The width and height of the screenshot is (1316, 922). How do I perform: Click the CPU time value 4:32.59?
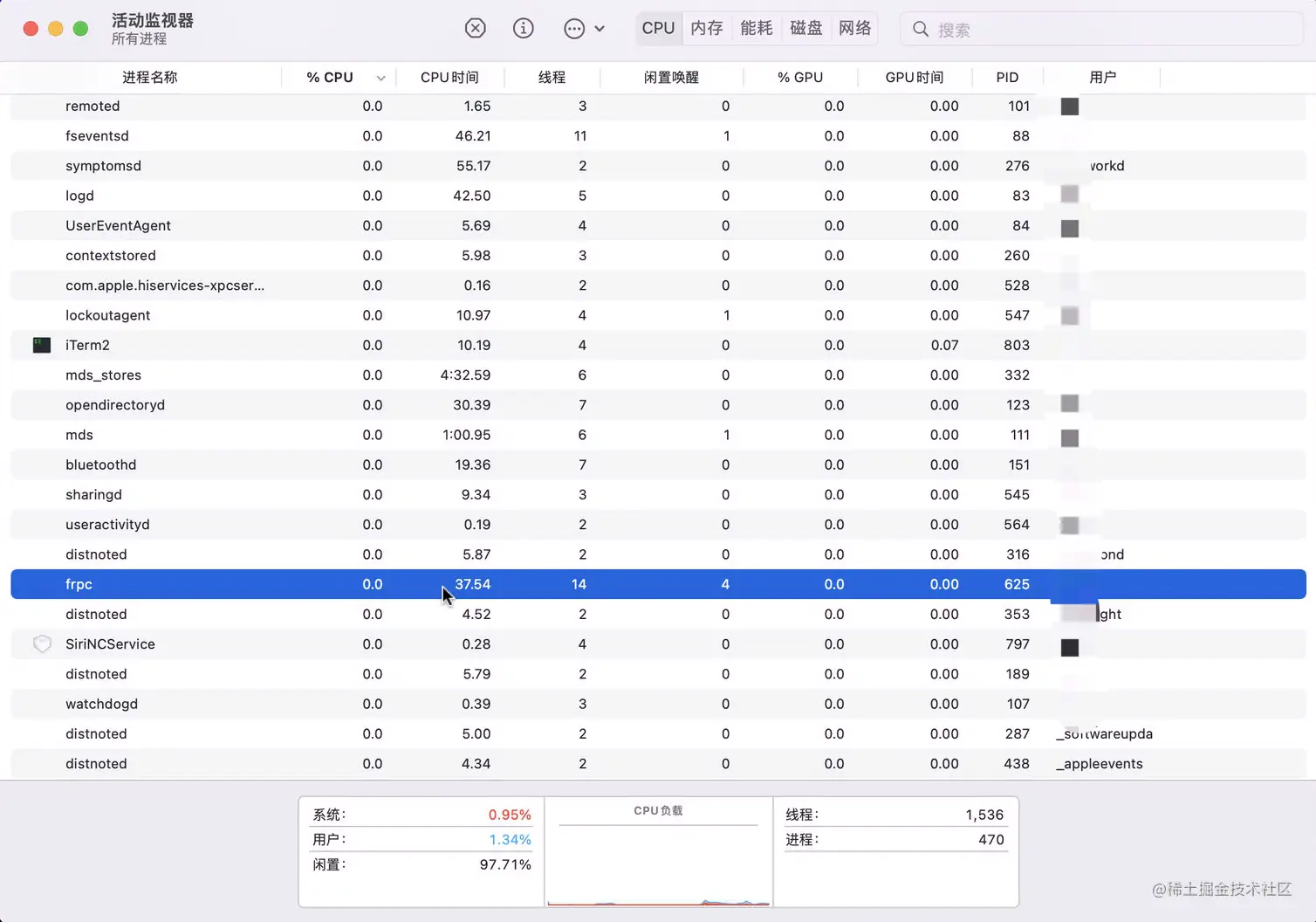pos(465,375)
